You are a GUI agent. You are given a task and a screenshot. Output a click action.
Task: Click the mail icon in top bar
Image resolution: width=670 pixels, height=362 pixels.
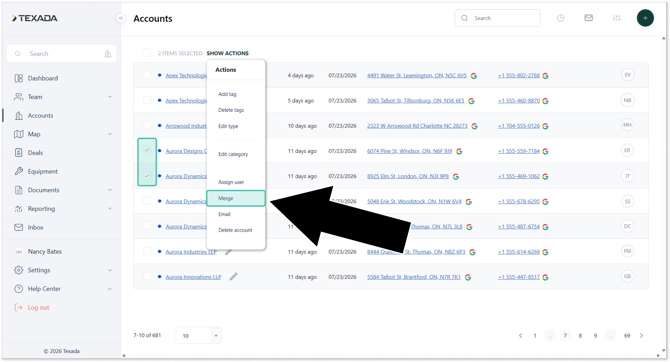pyautogui.click(x=588, y=18)
